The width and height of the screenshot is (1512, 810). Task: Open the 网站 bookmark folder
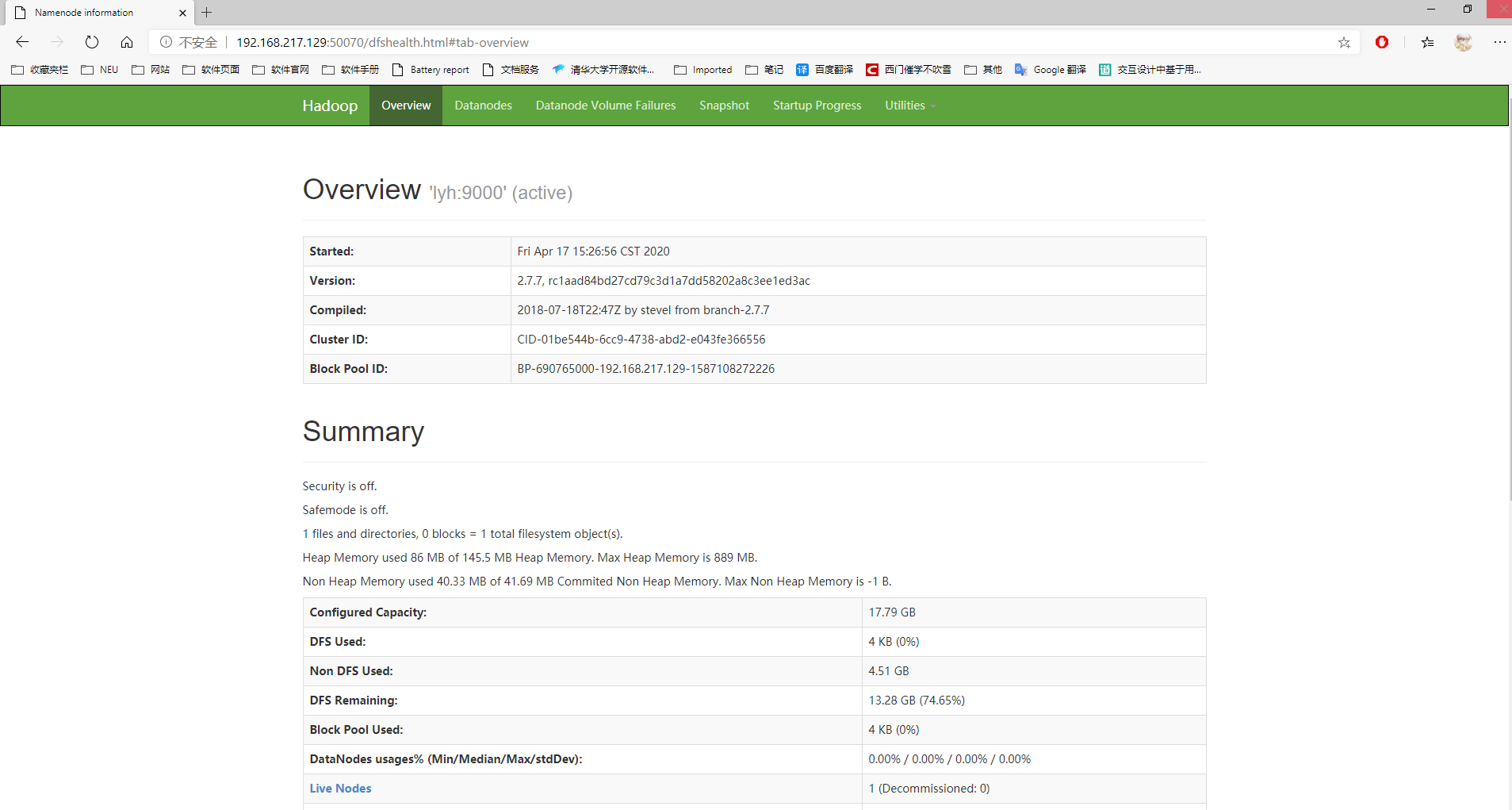[151, 70]
